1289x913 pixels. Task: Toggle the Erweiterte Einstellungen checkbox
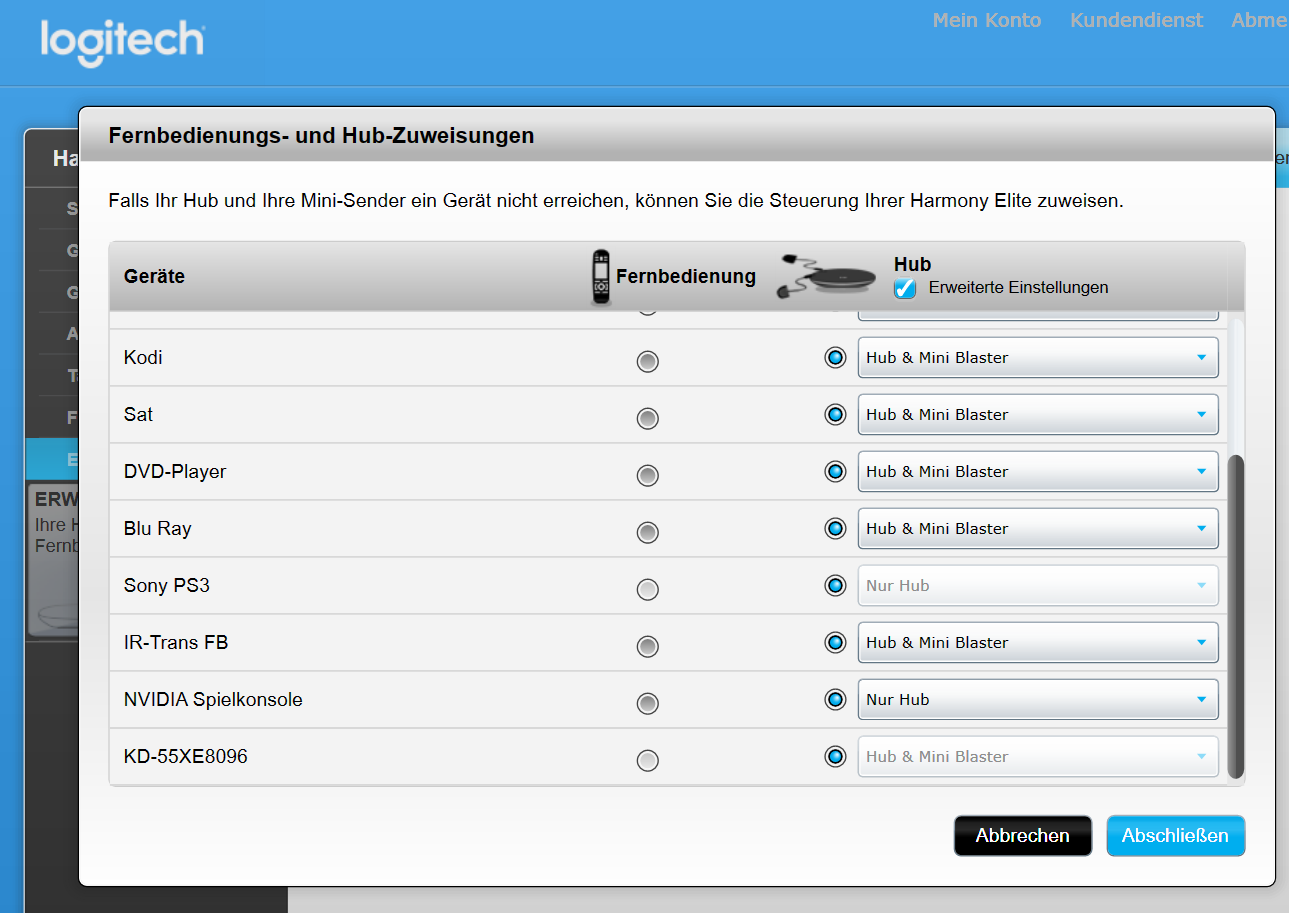[905, 288]
